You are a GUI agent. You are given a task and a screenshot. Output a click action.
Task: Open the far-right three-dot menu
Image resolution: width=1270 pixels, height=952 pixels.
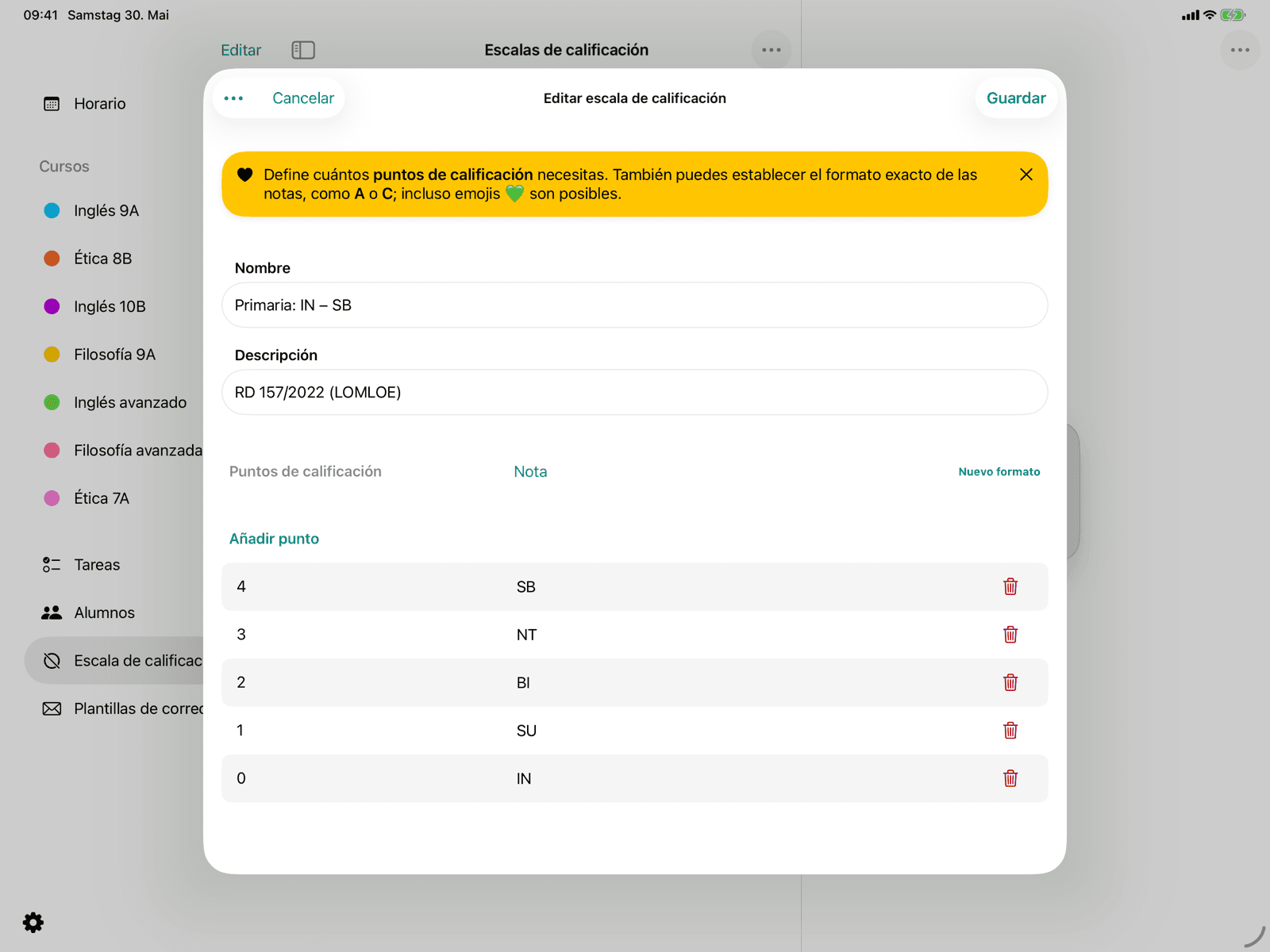tap(1240, 50)
